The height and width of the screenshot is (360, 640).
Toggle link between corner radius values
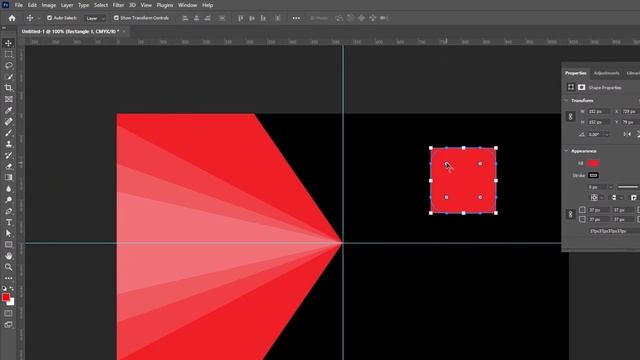(571, 214)
